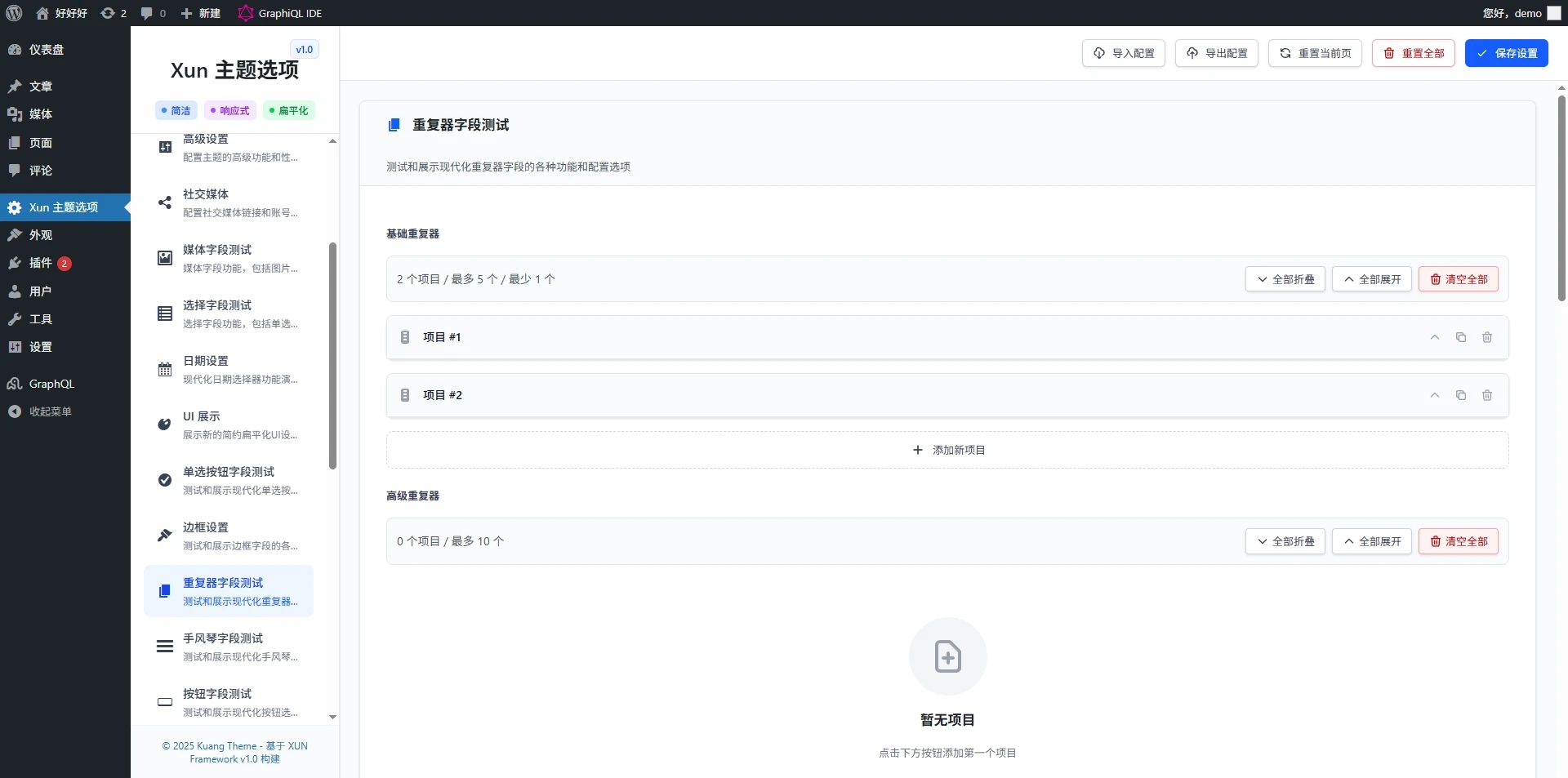Click the 简洁 tag badge
Viewport: 1568px width, 778px height.
point(176,110)
